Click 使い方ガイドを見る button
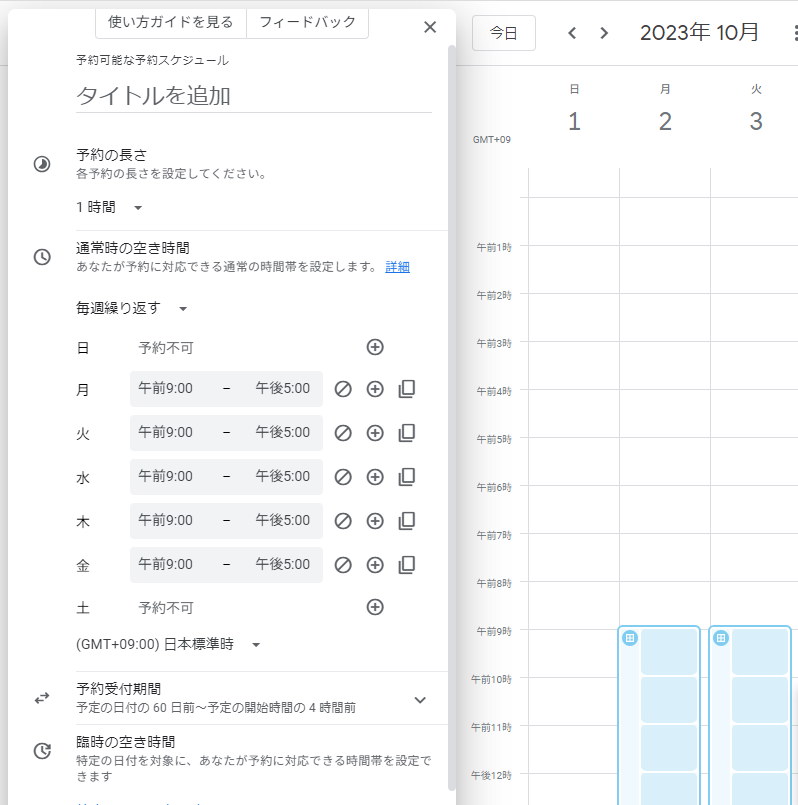This screenshot has width=798, height=805. pos(170,23)
